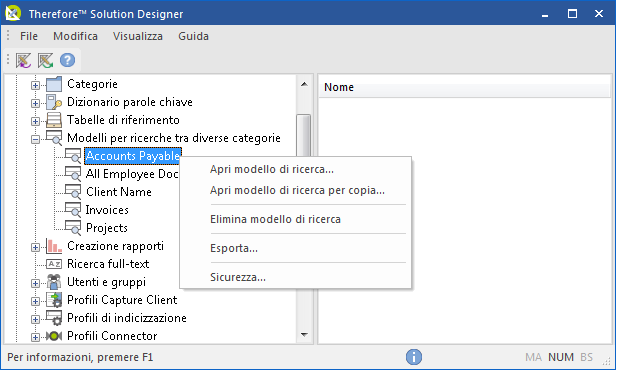Click the Creazione rapporti bar chart icon
Screen dimensions: 617x371
[x=54, y=246]
